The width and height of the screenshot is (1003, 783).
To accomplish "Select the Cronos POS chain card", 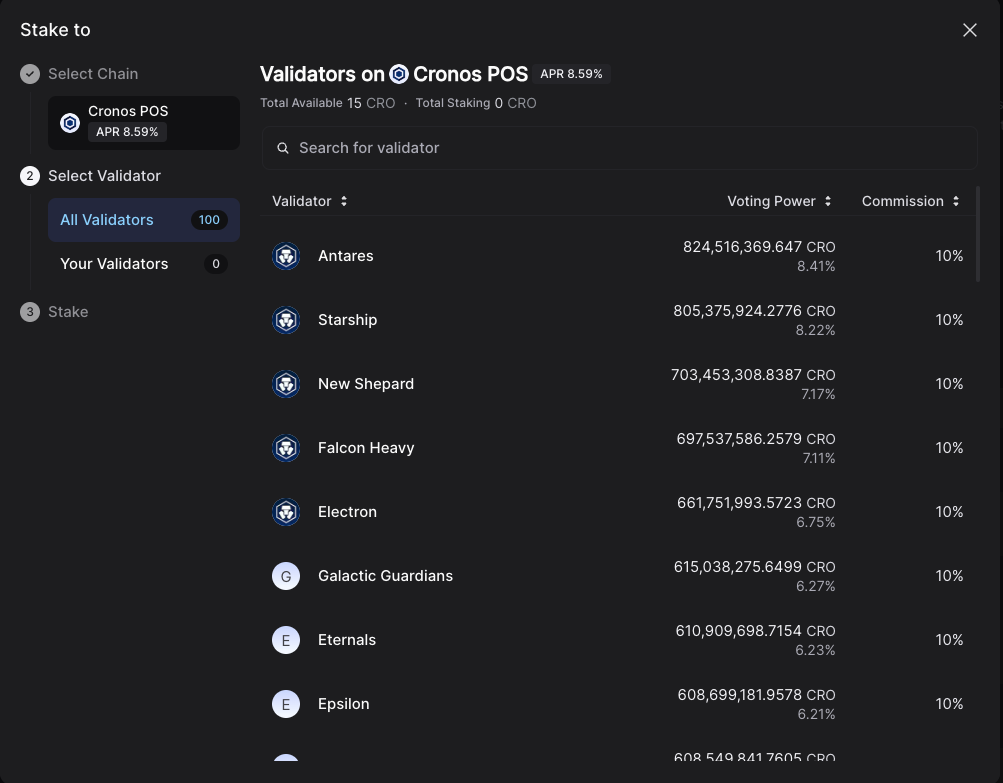I will pyautogui.click(x=143, y=122).
